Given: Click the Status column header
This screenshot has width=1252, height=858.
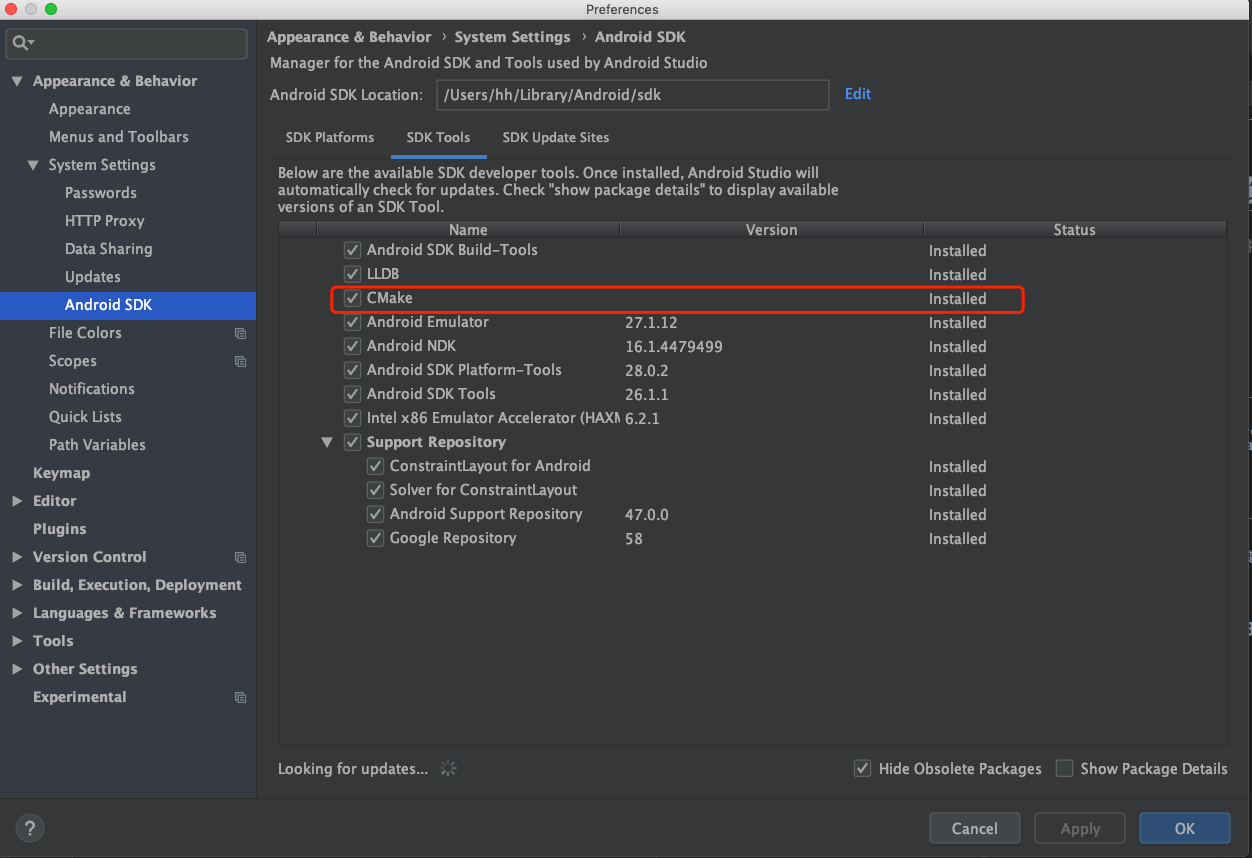Looking at the screenshot, I should tap(1075, 230).
